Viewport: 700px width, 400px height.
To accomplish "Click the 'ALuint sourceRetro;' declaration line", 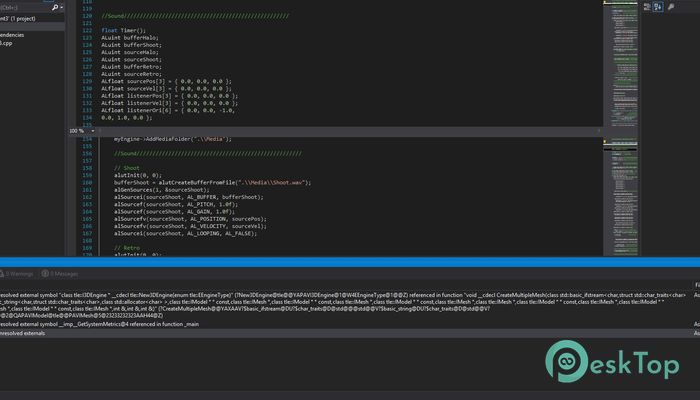I will pyautogui.click(x=131, y=74).
